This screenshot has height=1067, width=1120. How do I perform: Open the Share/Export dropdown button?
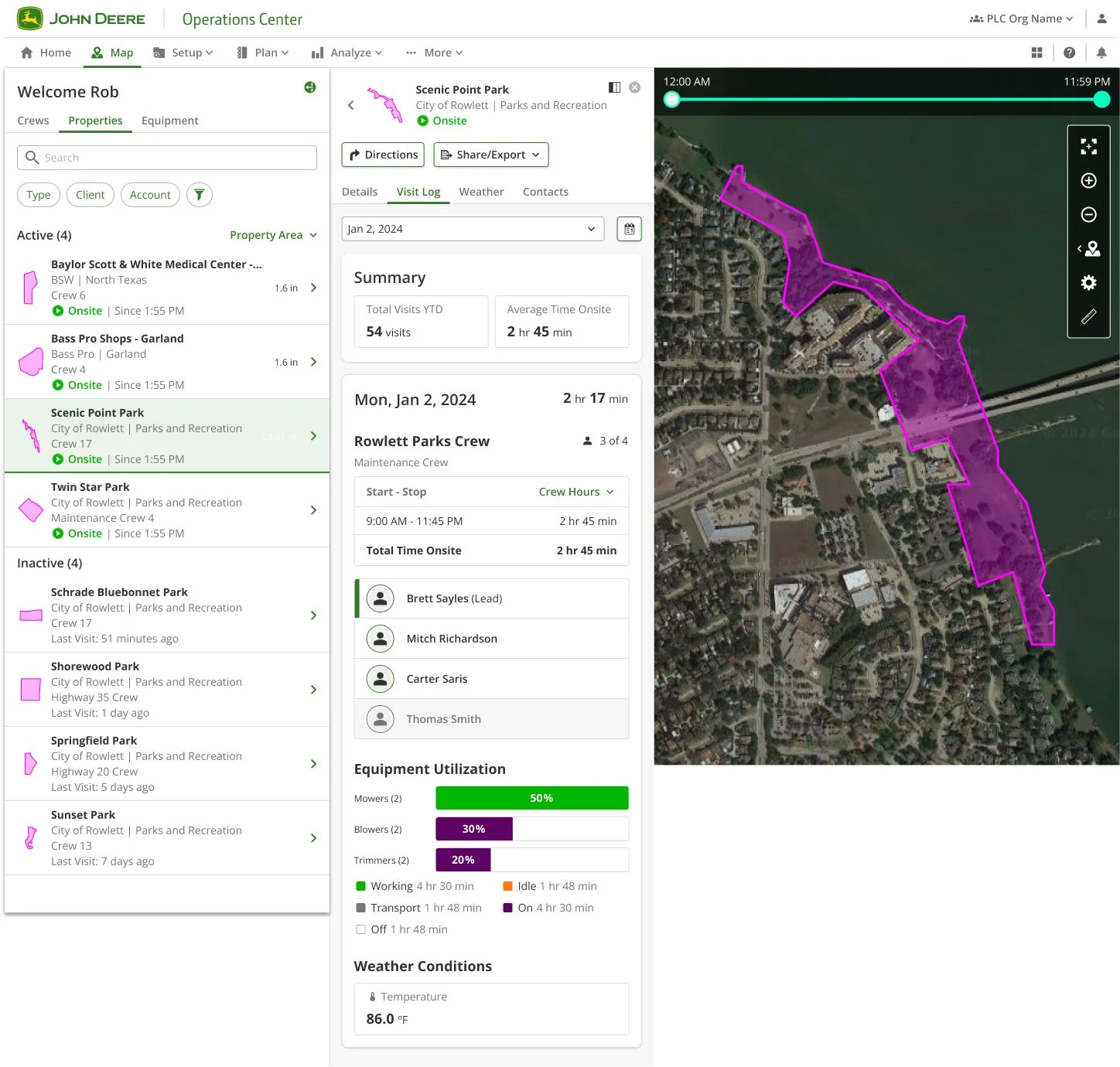tap(491, 155)
